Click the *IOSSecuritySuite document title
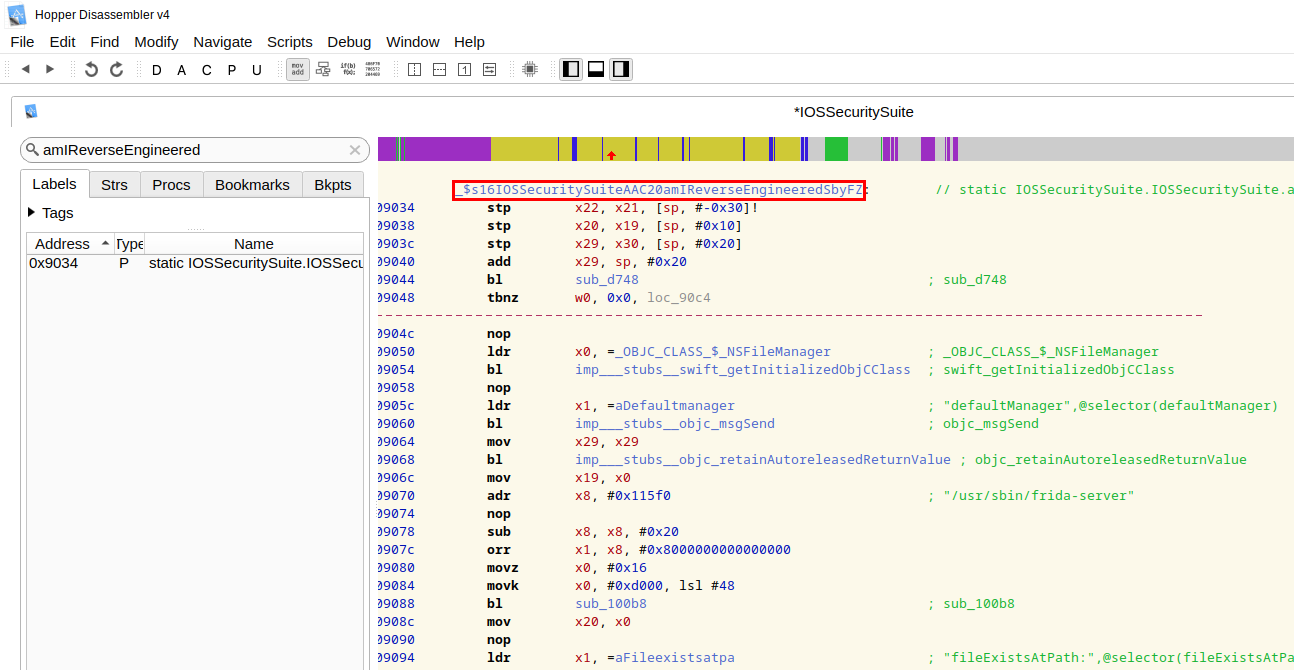This screenshot has height=670, width=1294. click(x=853, y=112)
